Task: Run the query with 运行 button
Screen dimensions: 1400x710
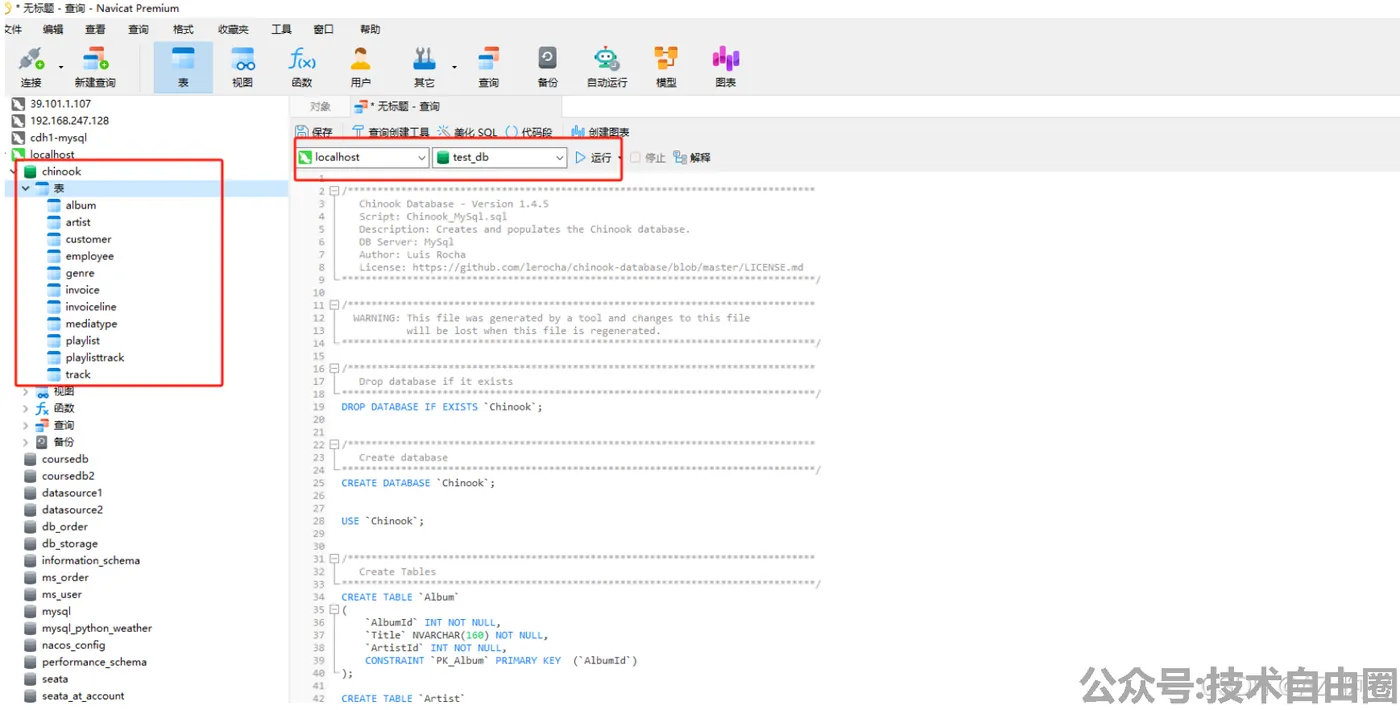Action: [593, 158]
